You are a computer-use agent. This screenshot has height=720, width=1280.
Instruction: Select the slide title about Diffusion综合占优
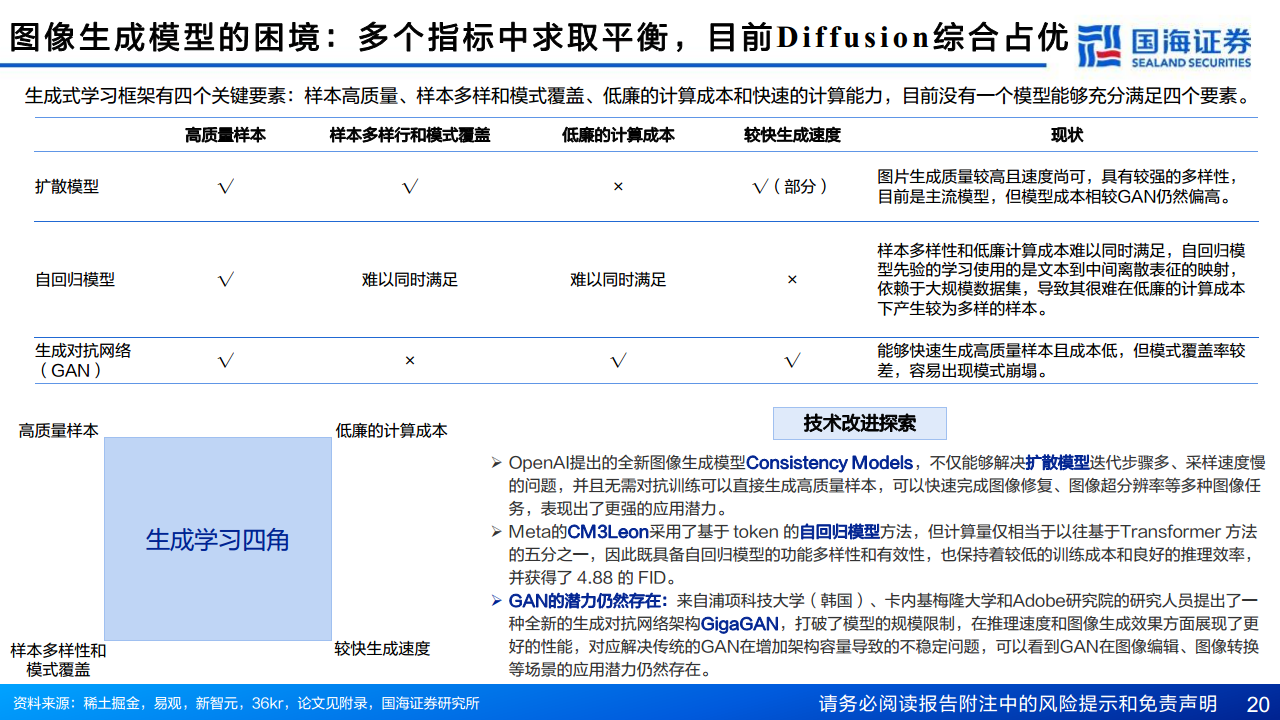click(x=538, y=37)
